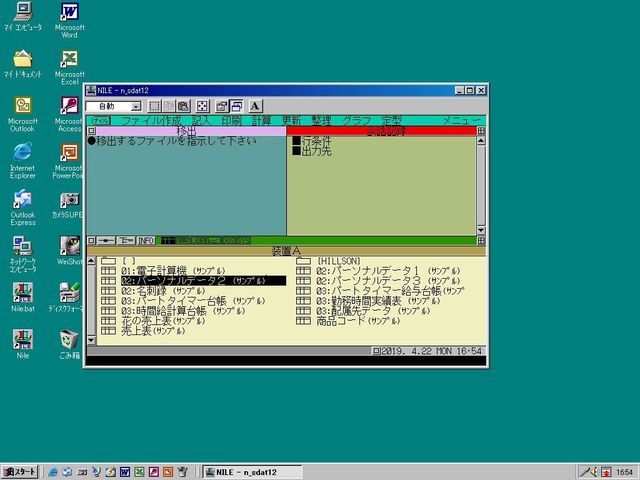Viewport: 640px width, 480px height.
Task: Select 商品コード sample table icon
Action: (x=304, y=321)
